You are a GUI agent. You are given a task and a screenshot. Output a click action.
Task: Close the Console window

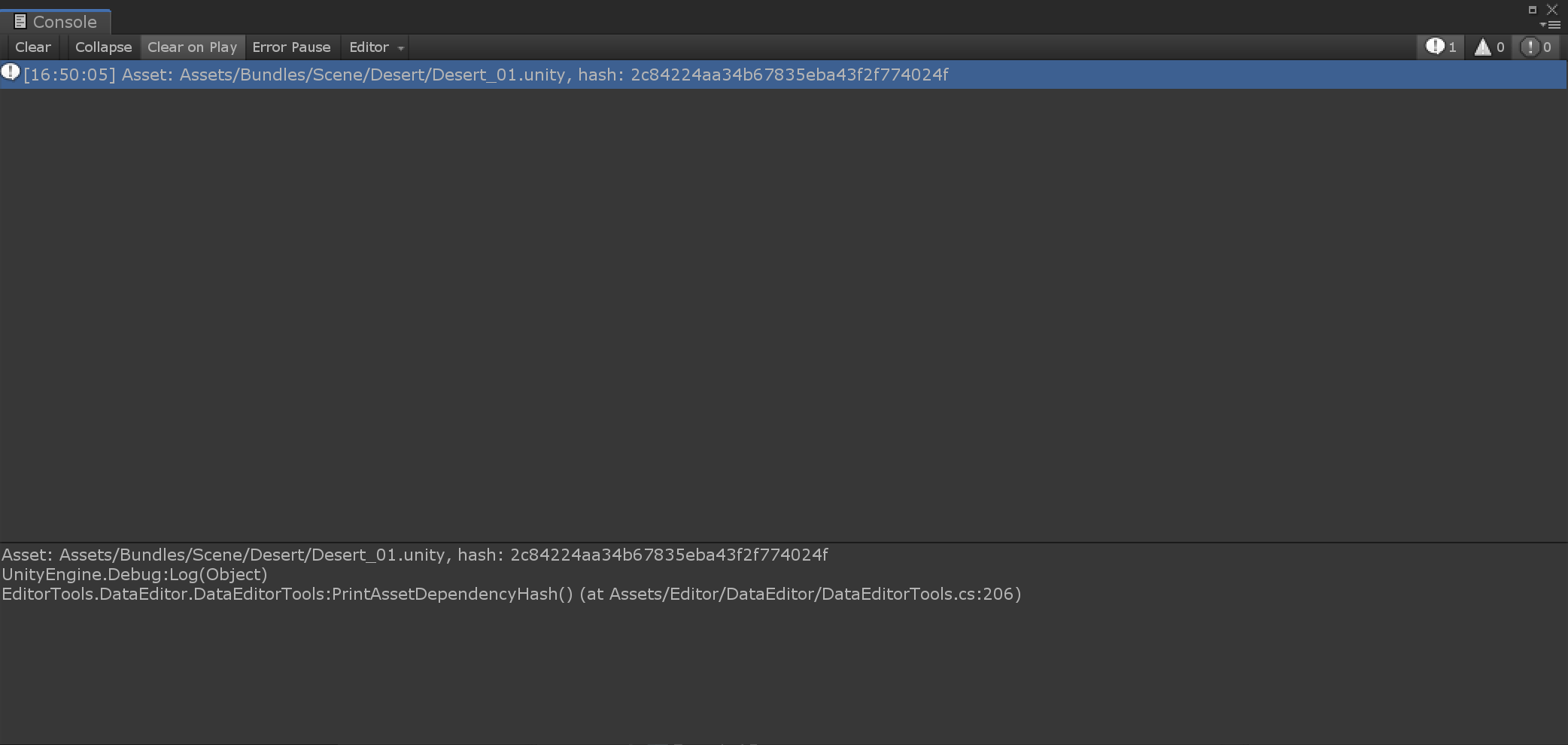[x=1551, y=10]
